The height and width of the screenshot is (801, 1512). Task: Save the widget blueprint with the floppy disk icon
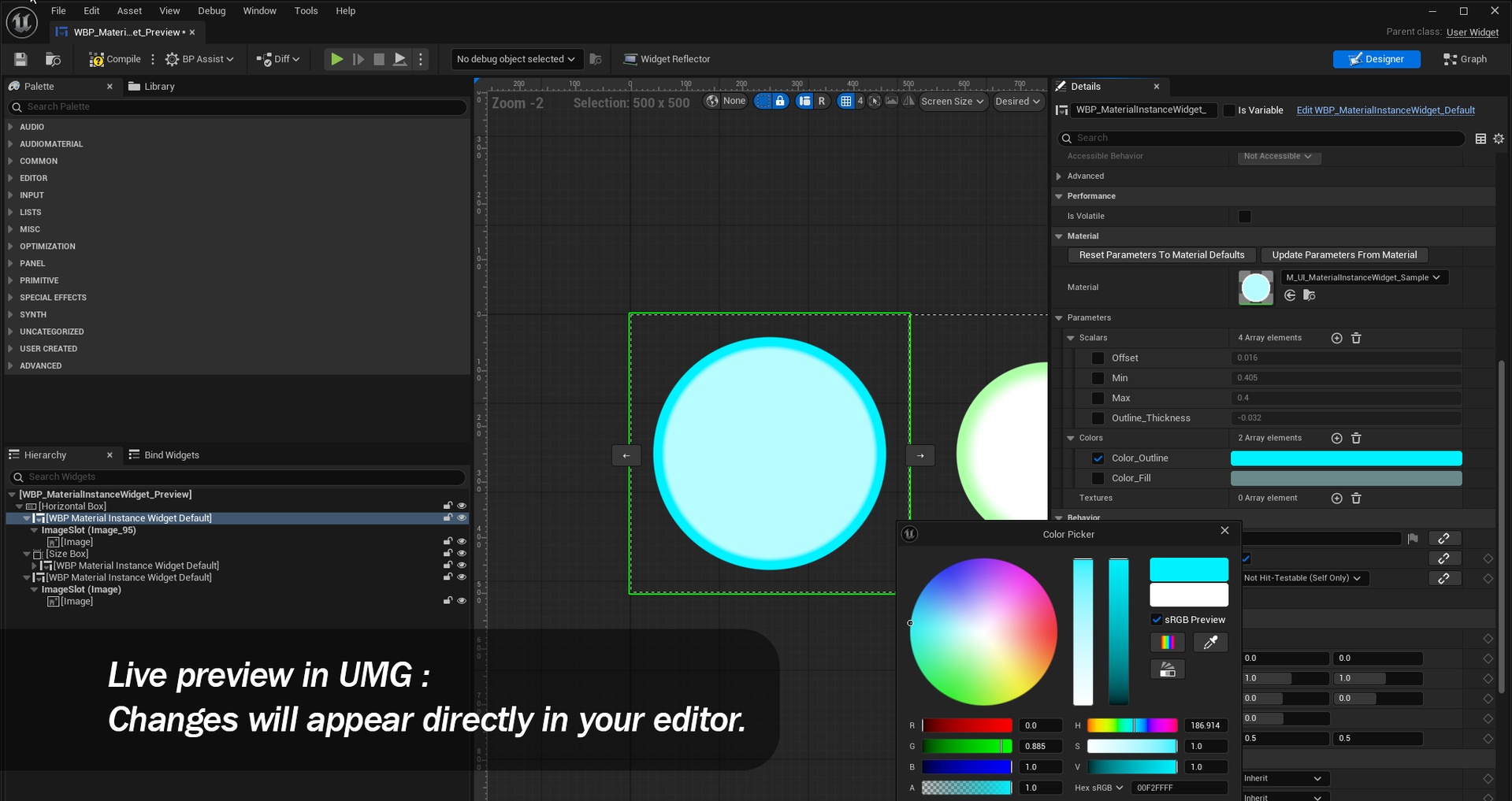(x=20, y=59)
